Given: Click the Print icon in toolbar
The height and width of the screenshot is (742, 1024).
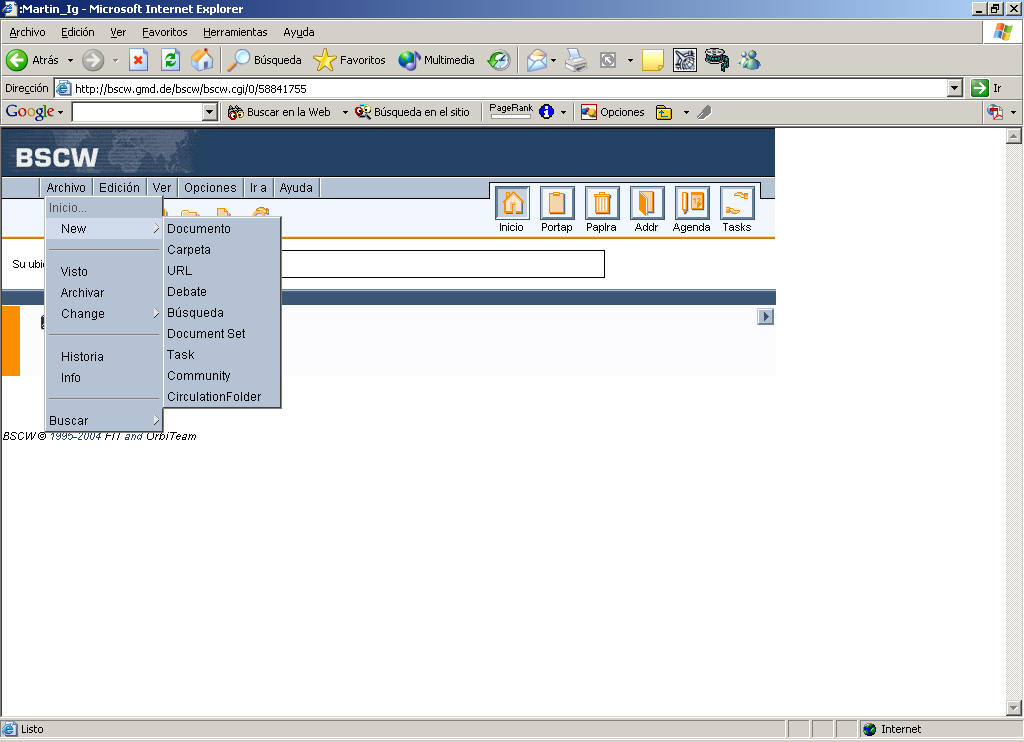Looking at the screenshot, I should [x=576, y=60].
